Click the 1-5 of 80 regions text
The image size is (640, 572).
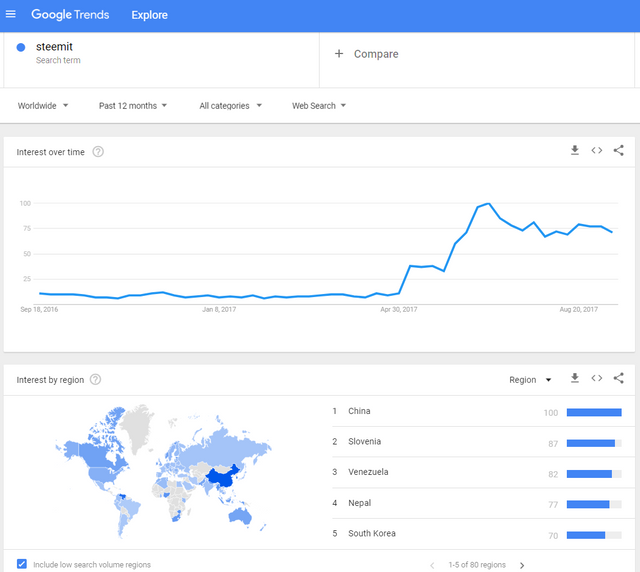pyautogui.click(x=477, y=565)
